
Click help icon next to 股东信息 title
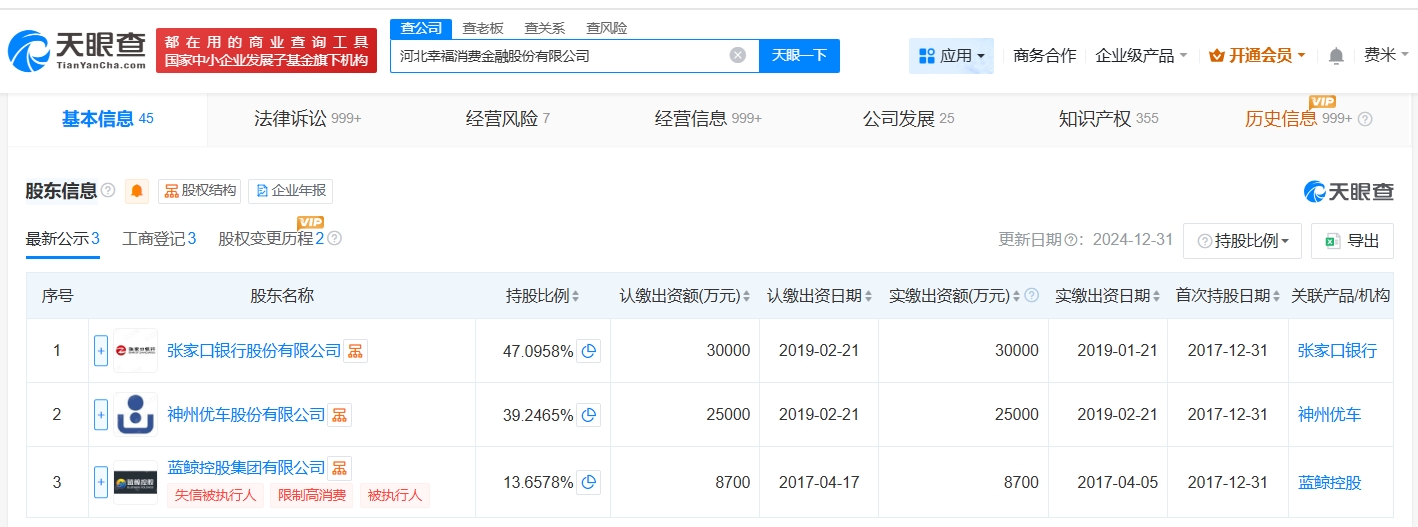pyautogui.click(x=108, y=191)
